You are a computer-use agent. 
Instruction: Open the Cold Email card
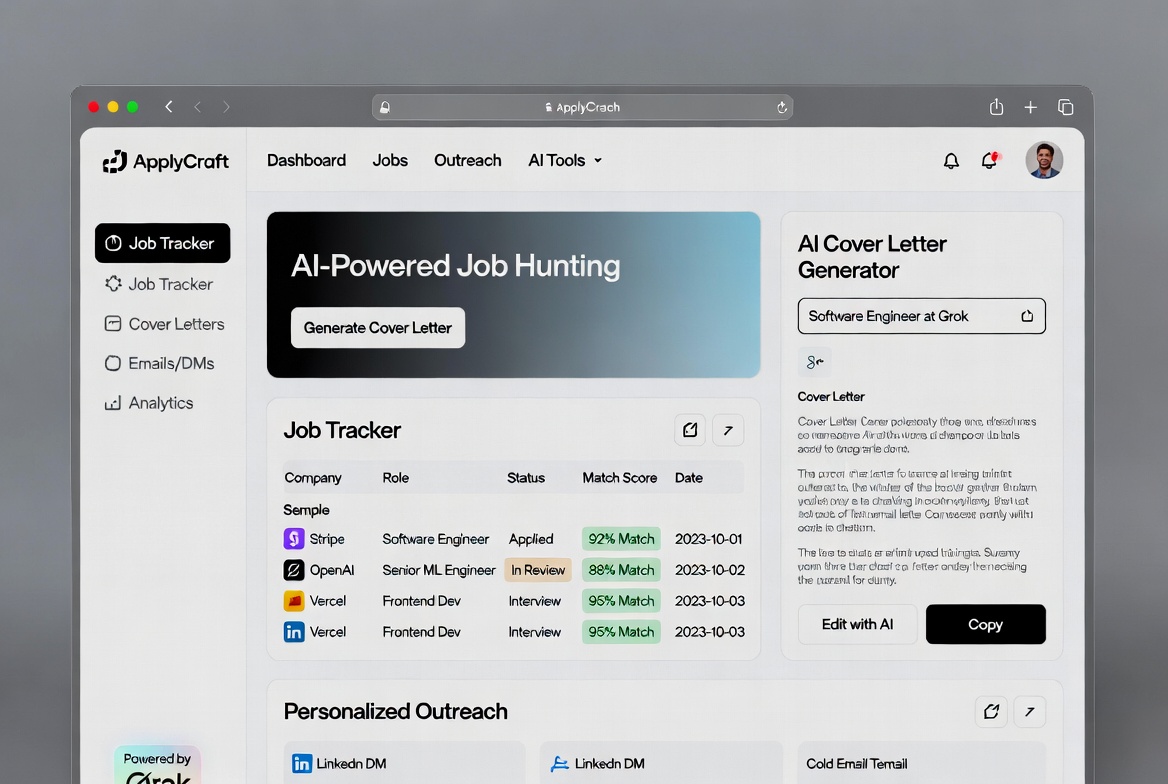pos(921,763)
